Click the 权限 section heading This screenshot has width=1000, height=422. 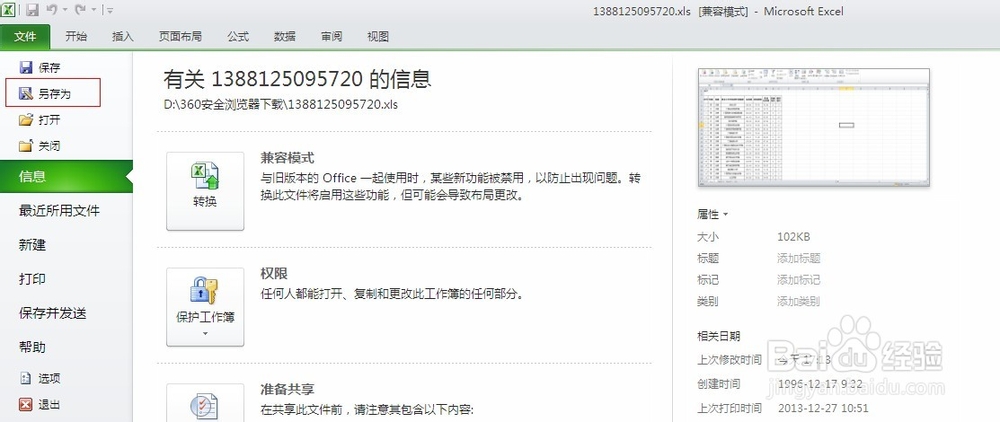pos(274,273)
